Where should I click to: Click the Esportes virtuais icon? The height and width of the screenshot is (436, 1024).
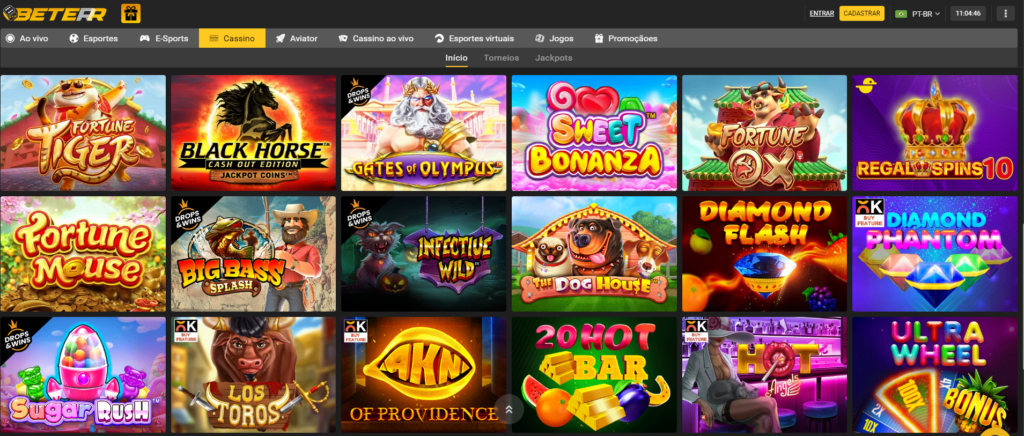click(440, 39)
